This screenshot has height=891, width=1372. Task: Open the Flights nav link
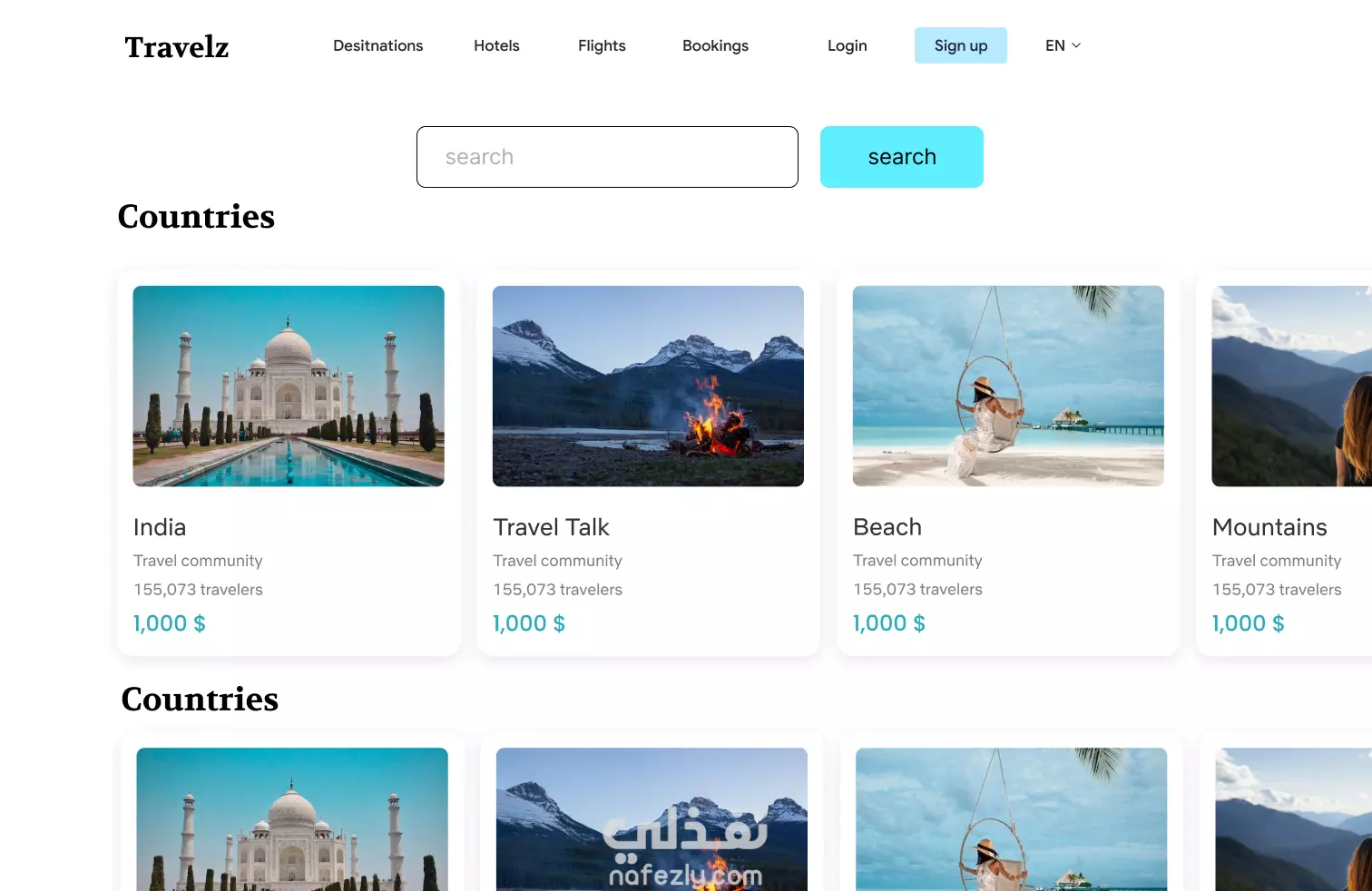(x=602, y=45)
